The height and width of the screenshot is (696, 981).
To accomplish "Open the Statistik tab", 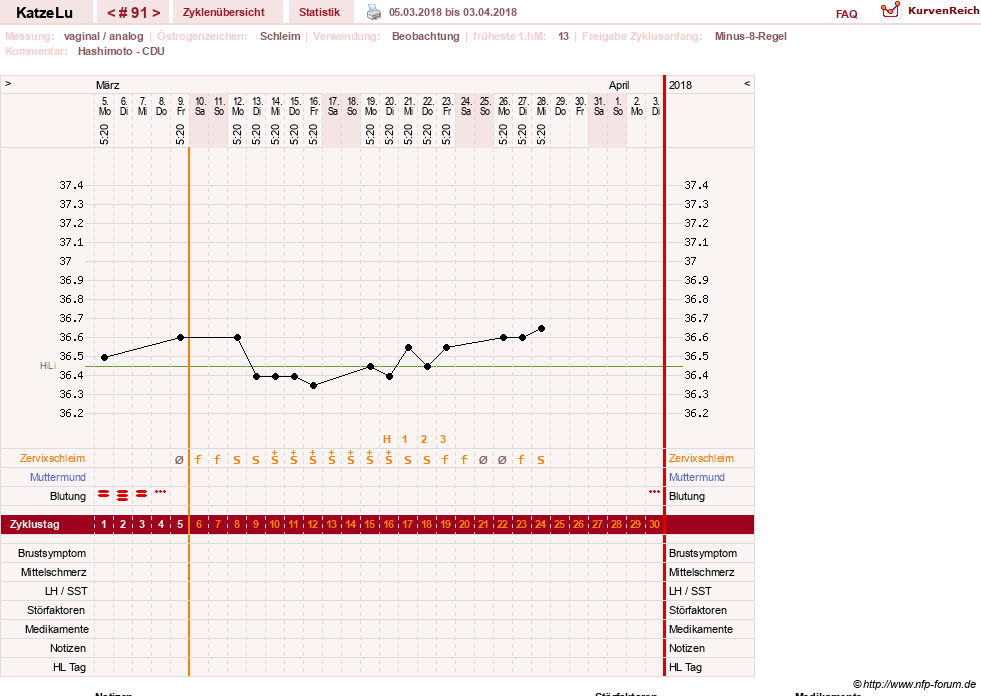I will (x=319, y=12).
